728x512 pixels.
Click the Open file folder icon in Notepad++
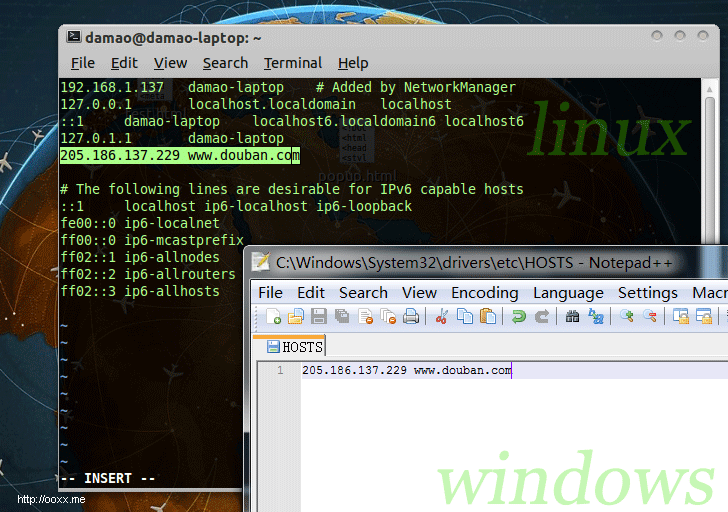296,316
